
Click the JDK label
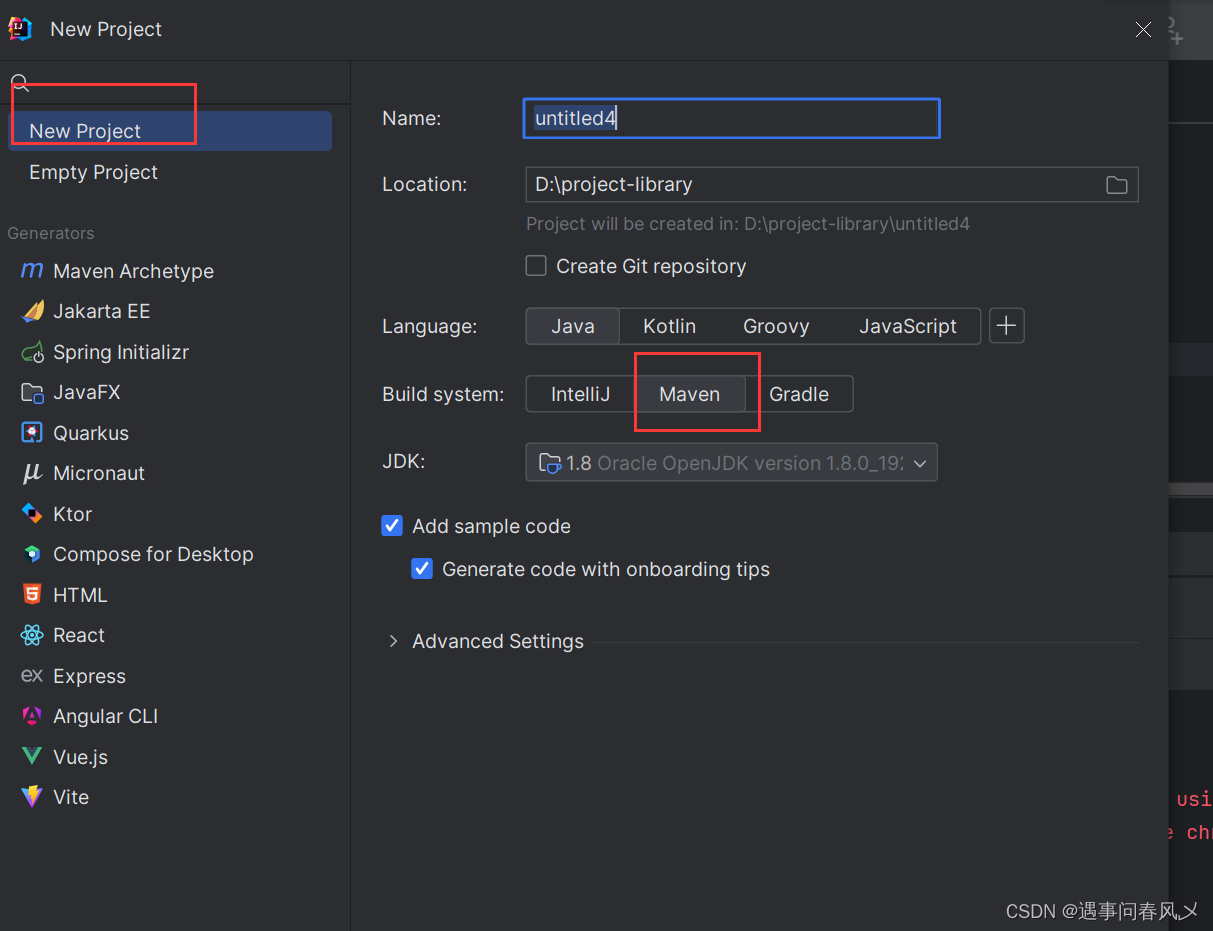[404, 461]
